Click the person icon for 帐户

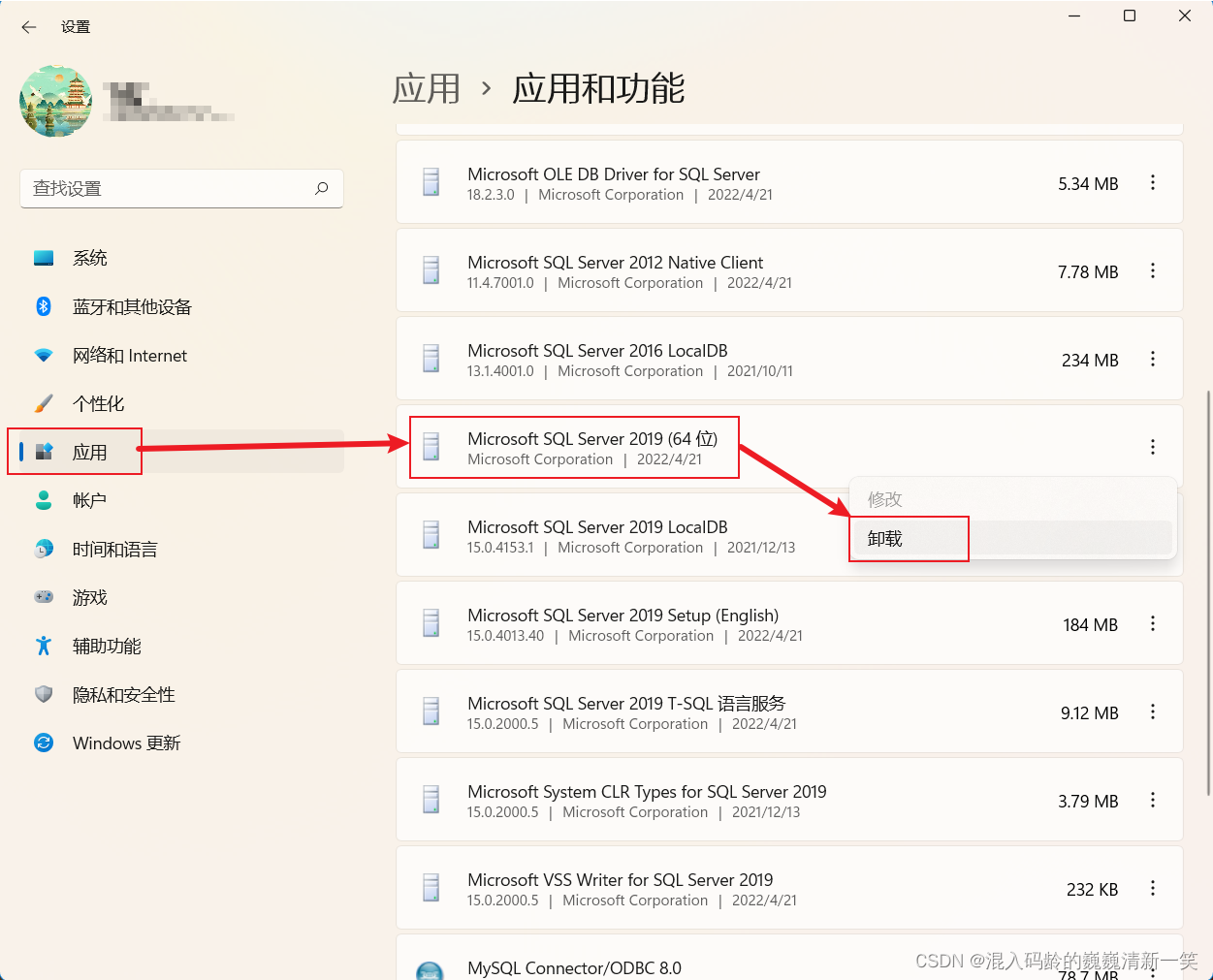tap(44, 500)
